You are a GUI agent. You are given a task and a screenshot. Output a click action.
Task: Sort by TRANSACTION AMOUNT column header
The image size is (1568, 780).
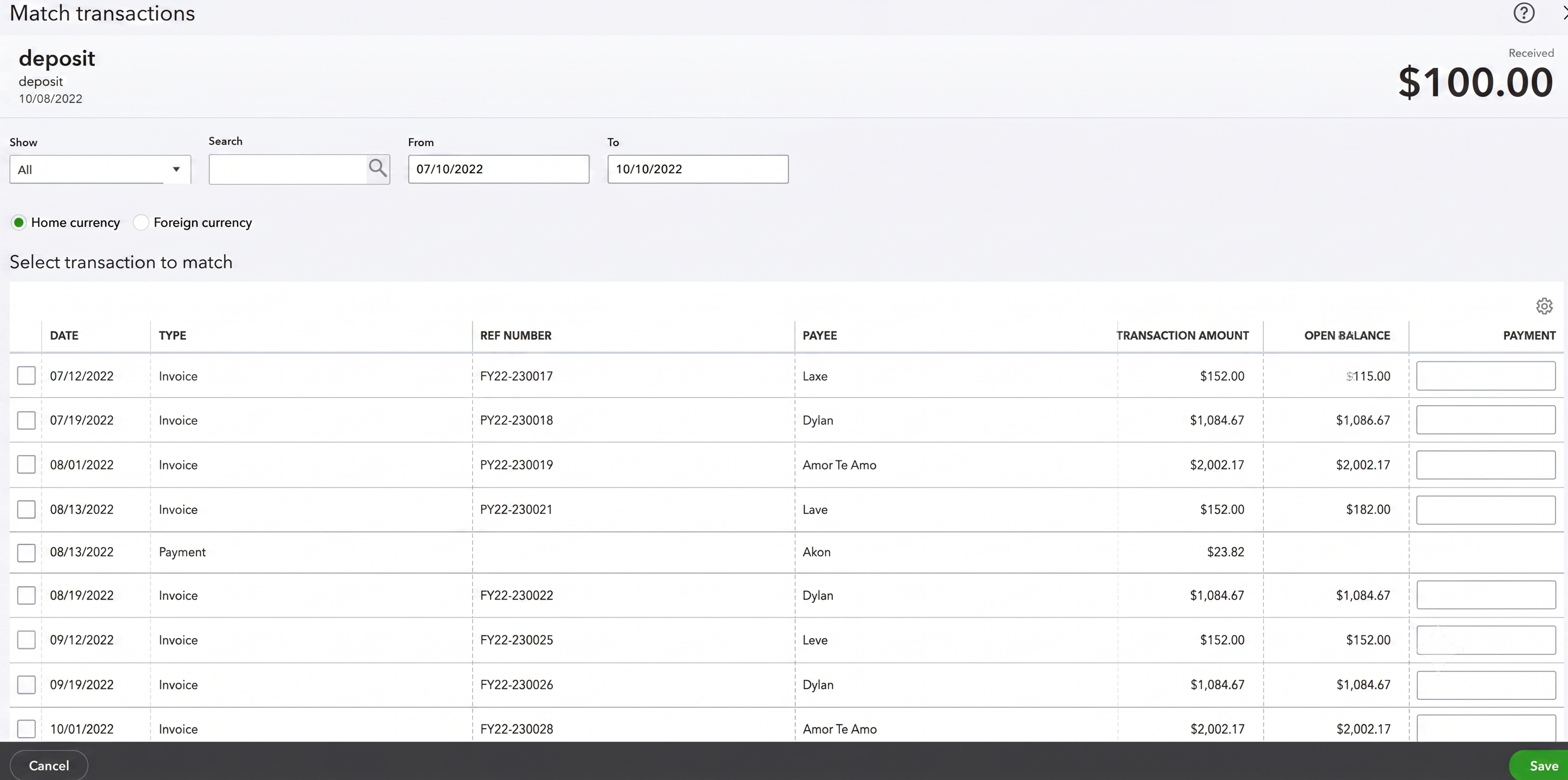click(x=1182, y=335)
